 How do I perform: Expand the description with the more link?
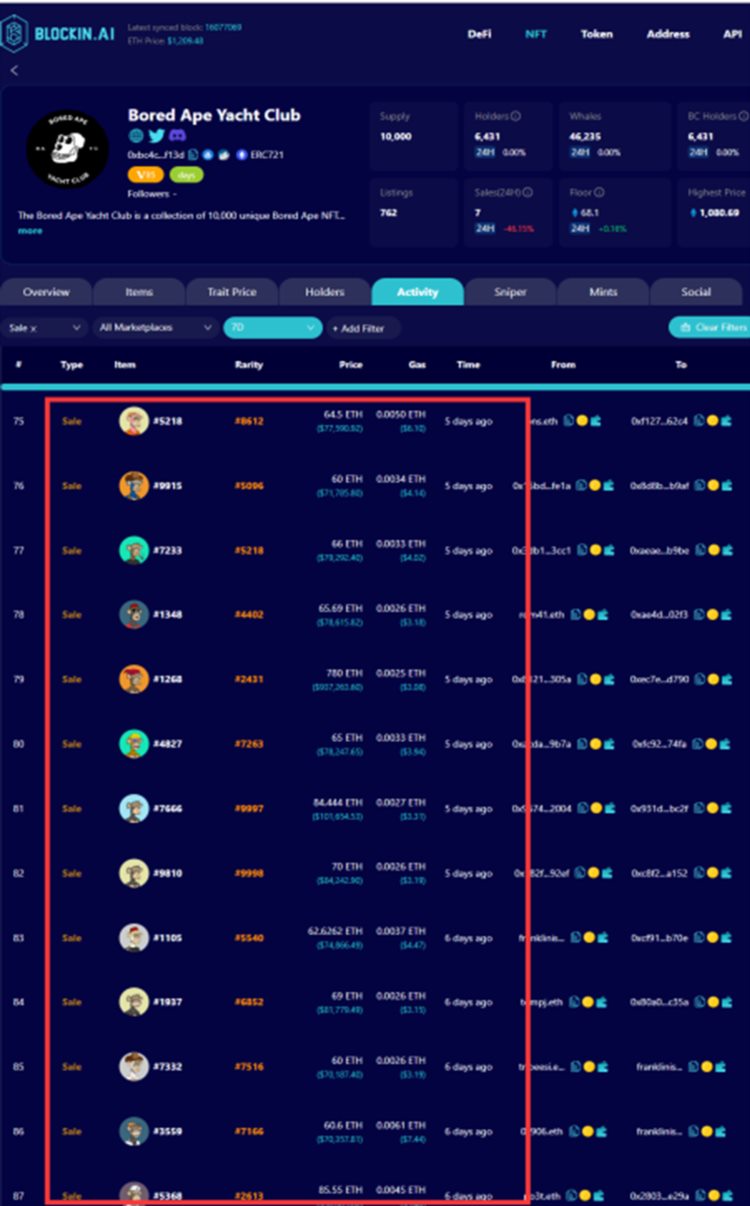(30, 231)
